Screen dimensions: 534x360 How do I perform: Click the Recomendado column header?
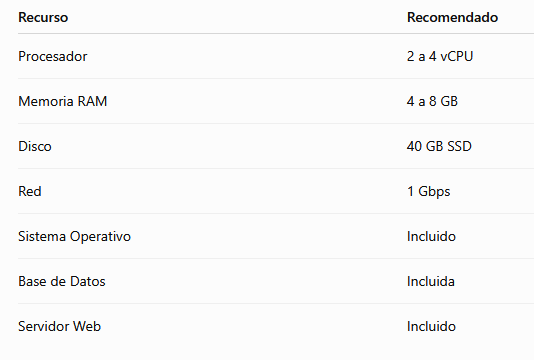coord(452,17)
